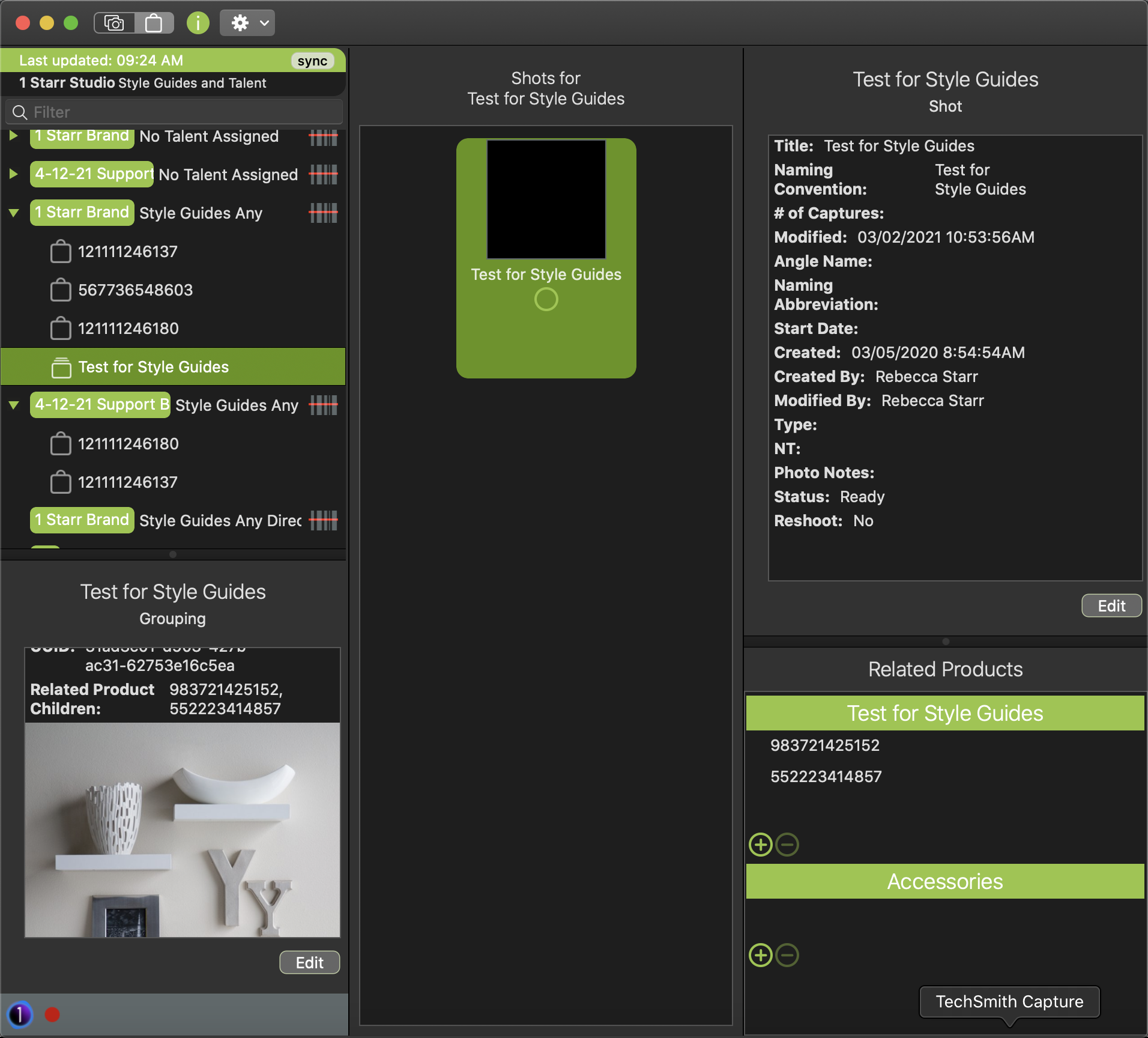Viewport: 1148px width, 1038px height.
Task: Click the splitter handle above Related Products
Action: point(946,642)
